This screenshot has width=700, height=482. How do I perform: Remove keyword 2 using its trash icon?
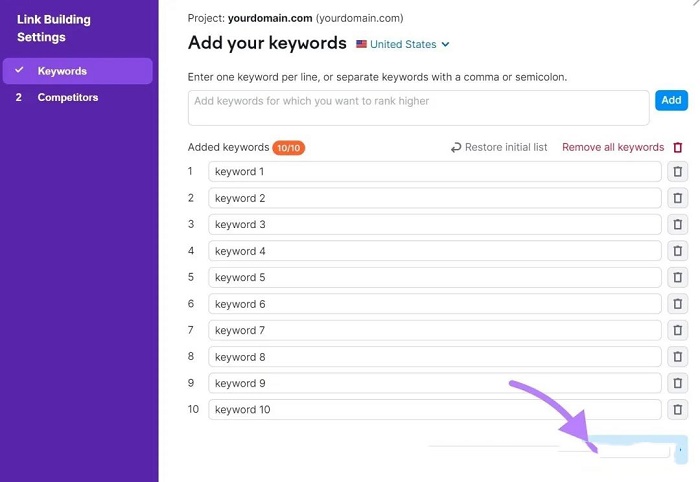[677, 198]
